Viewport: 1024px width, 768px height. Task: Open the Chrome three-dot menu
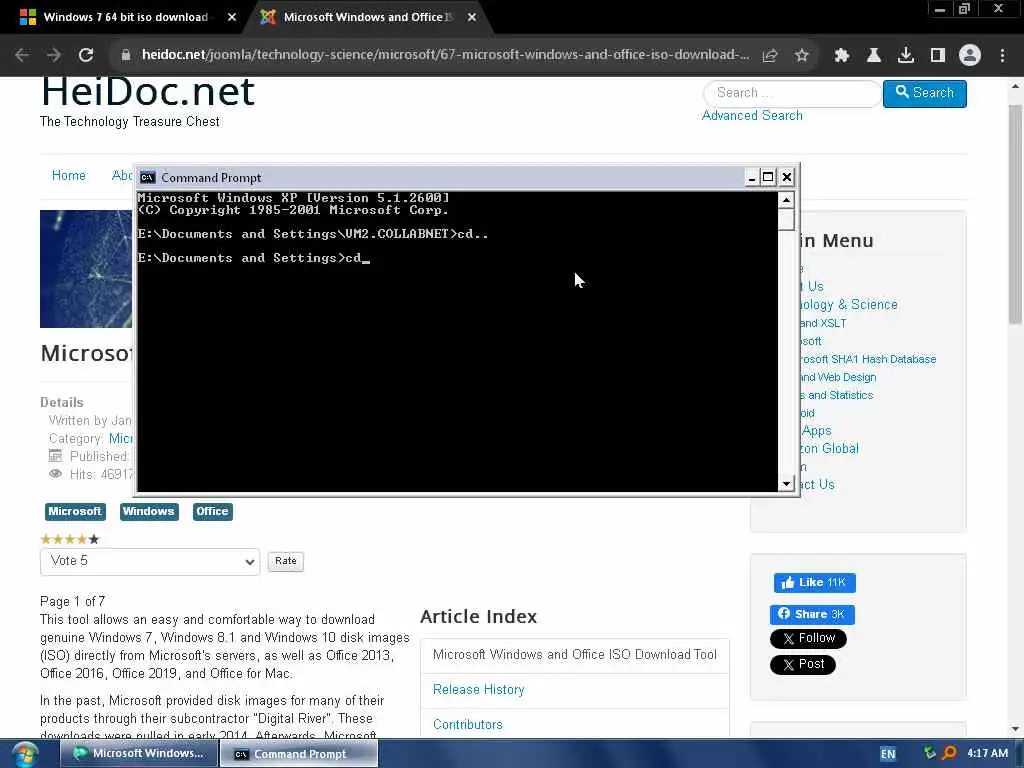pyautogui.click(x=1002, y=56)
